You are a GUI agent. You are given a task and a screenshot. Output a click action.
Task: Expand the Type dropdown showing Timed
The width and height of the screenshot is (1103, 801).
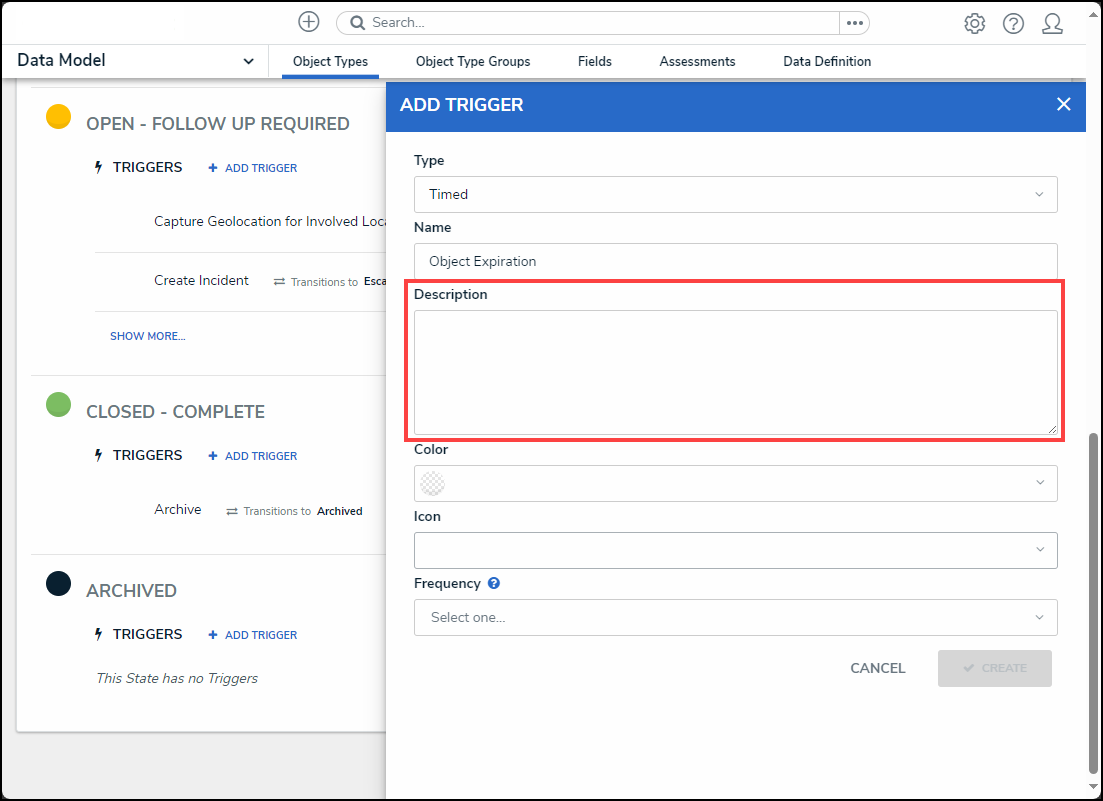735,194
